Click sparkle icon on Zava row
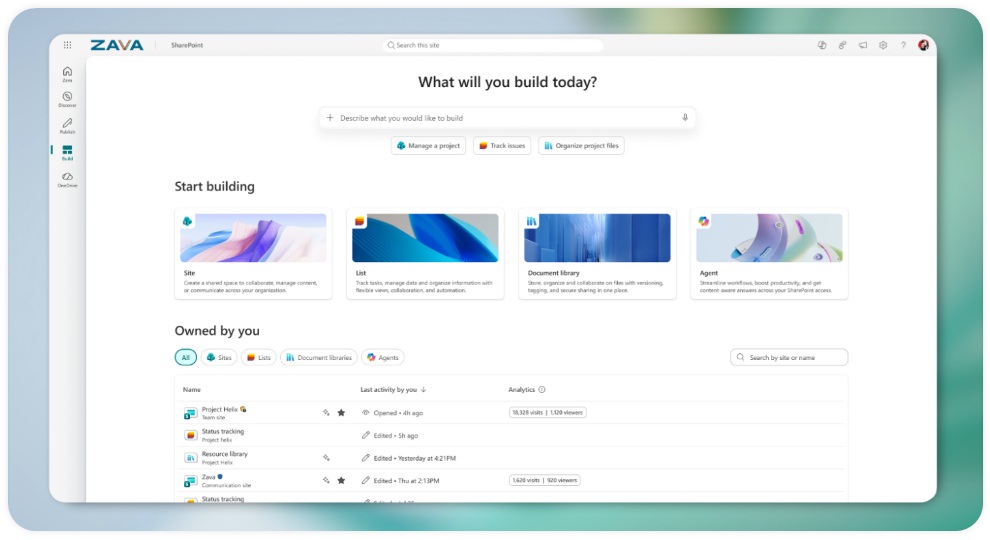The width and height of the screenshot is (990, 540). (x=326, y=480)
